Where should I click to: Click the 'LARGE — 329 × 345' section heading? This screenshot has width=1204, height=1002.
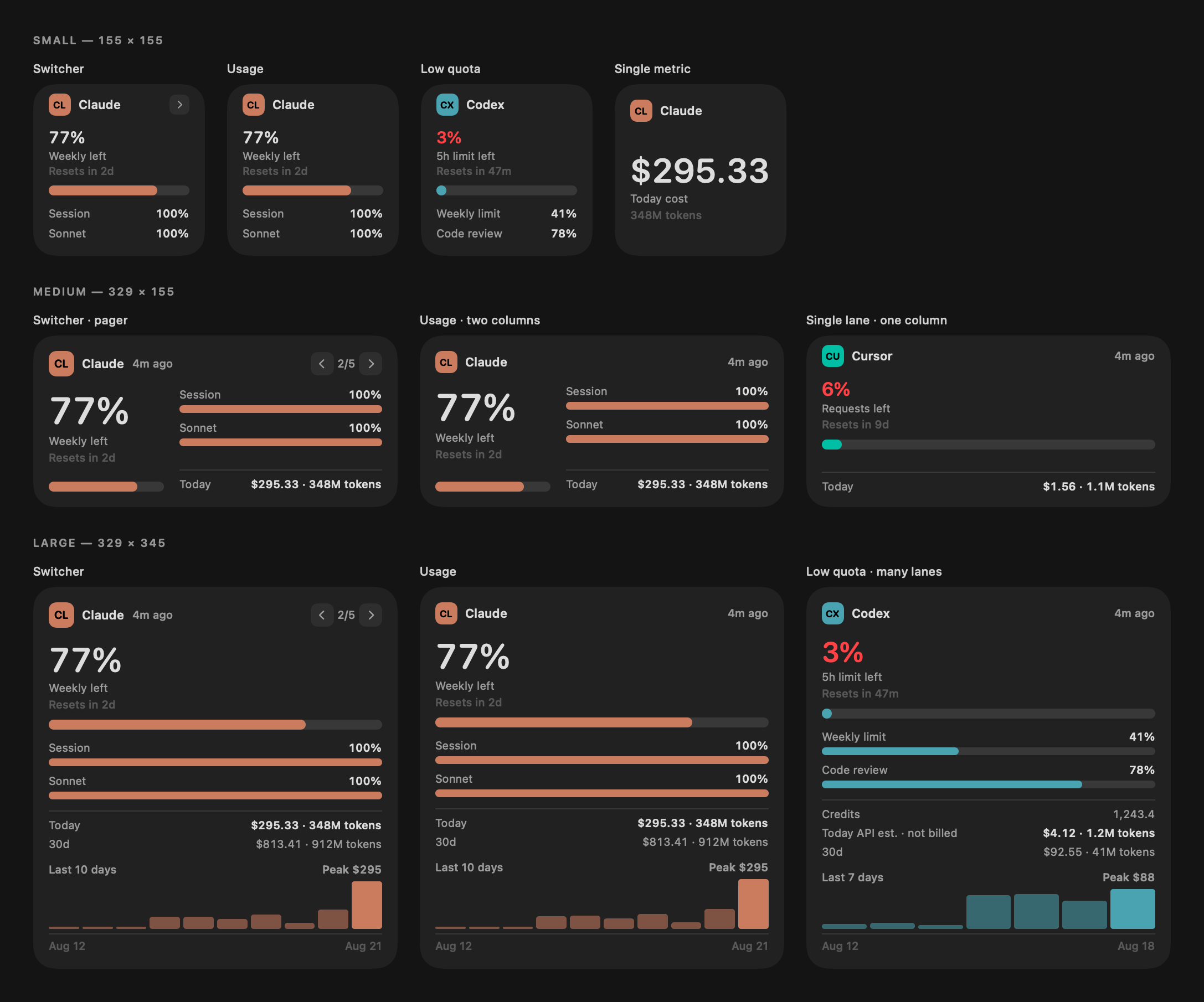coord(99,543)
